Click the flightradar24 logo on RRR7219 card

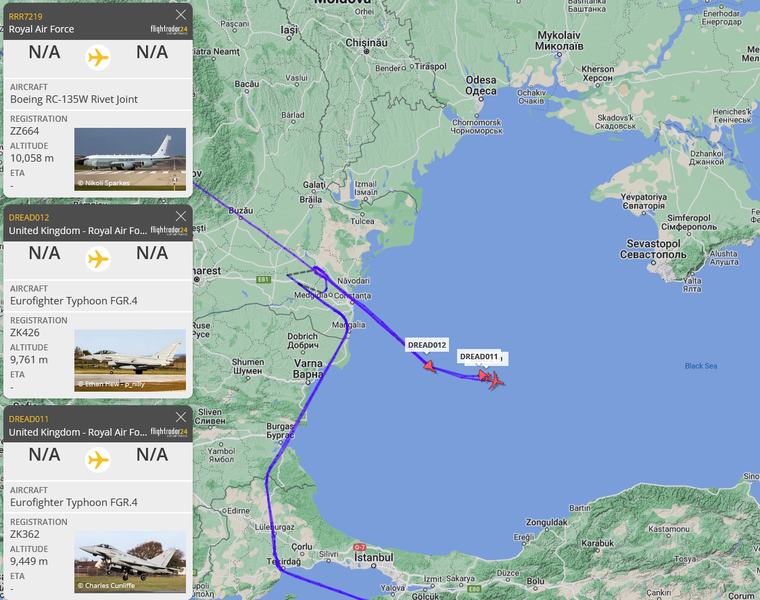click(169, 30)
